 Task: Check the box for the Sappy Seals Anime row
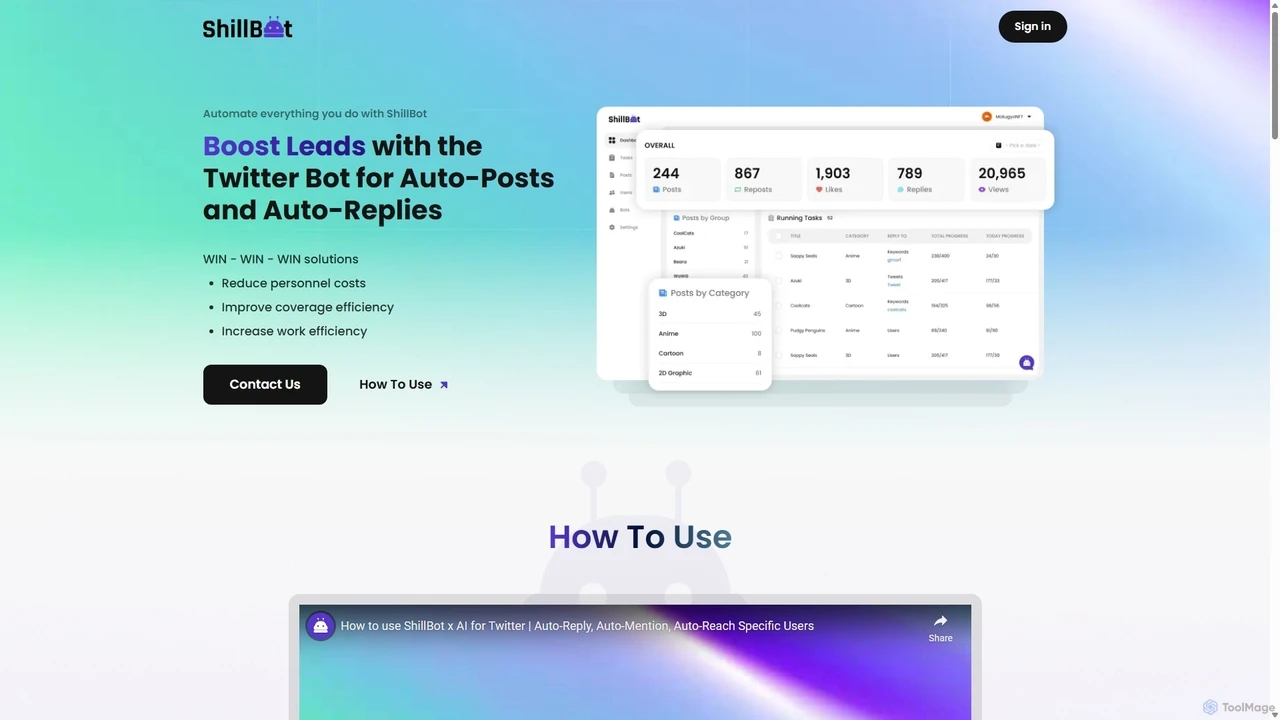(x=778, y=256)
